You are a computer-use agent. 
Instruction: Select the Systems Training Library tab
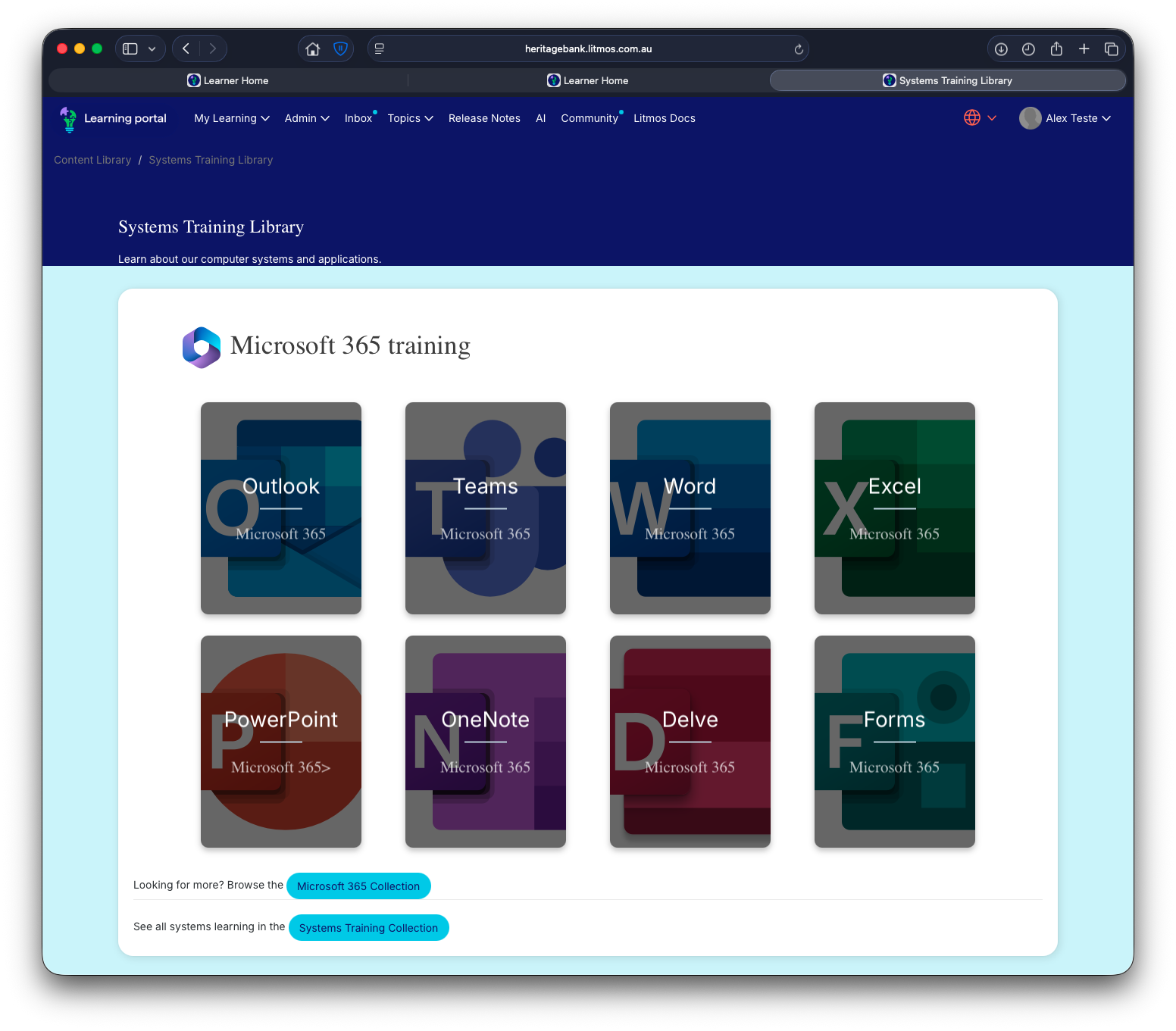(948, 80)
